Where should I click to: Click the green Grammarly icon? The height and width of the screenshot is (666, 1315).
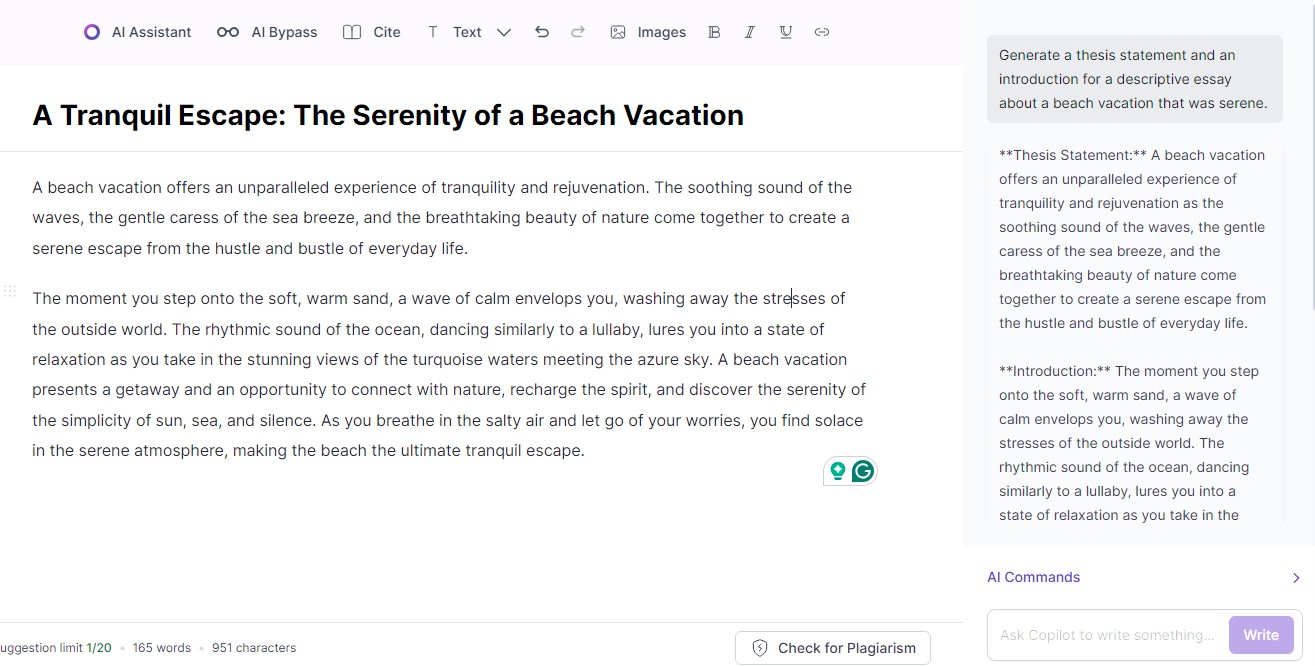(863, 471)
